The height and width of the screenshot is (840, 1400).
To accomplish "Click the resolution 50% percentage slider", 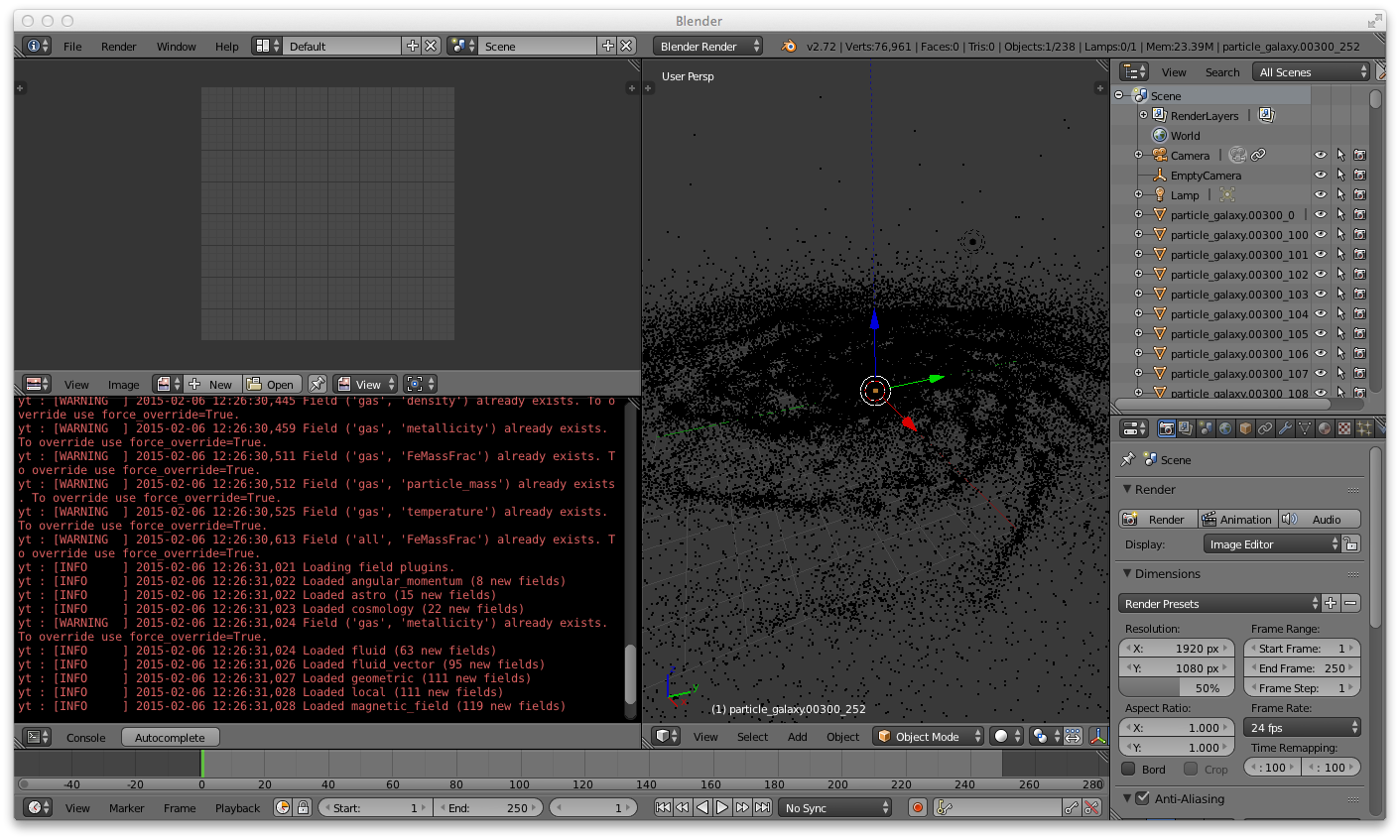I will tap(1177, 687).
